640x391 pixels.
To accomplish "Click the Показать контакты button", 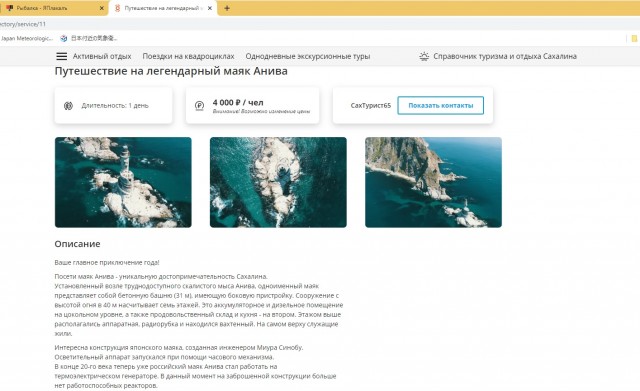I will click(441, 105).
